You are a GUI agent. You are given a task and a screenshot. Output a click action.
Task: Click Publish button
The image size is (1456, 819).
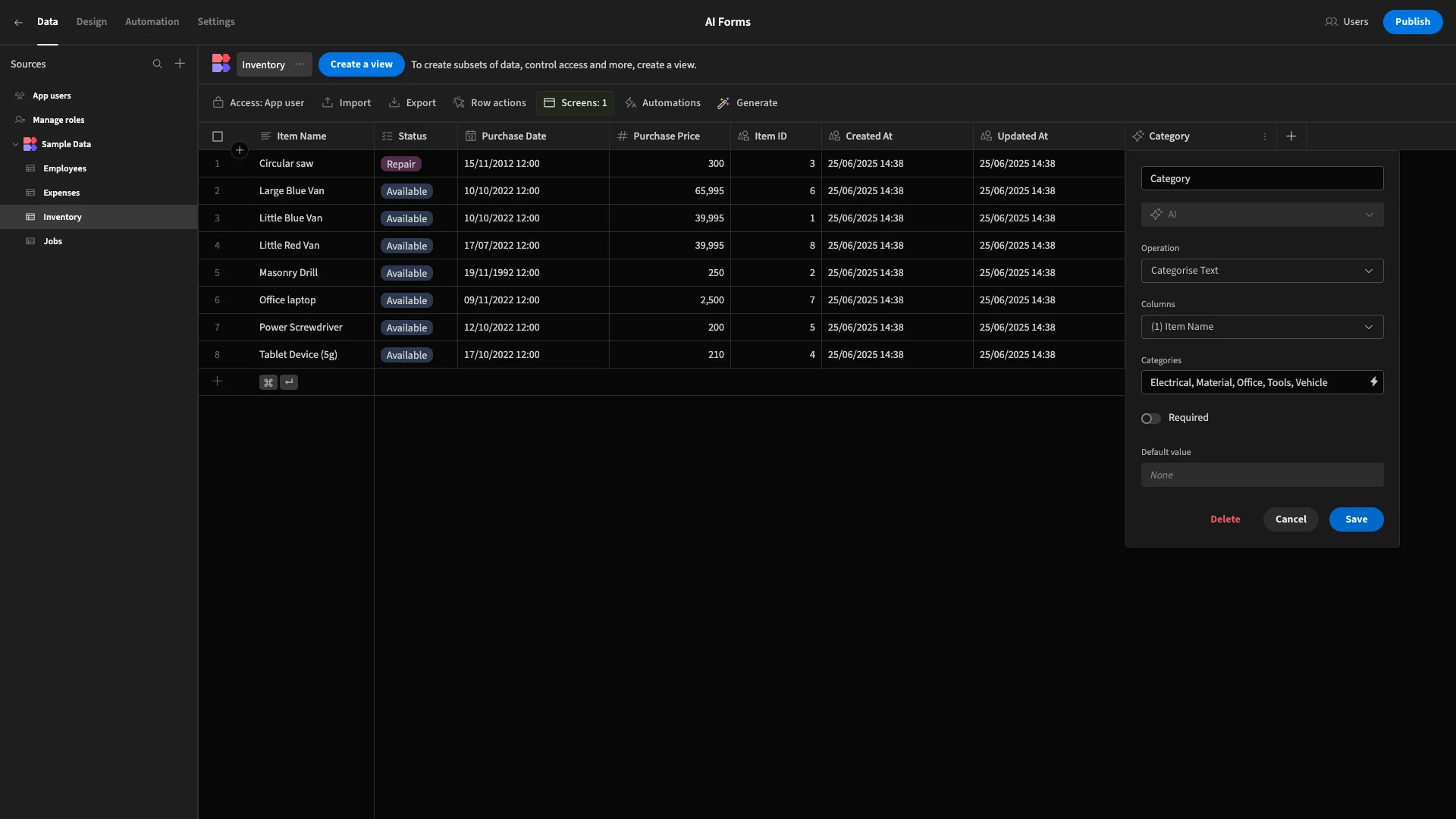1412,22
